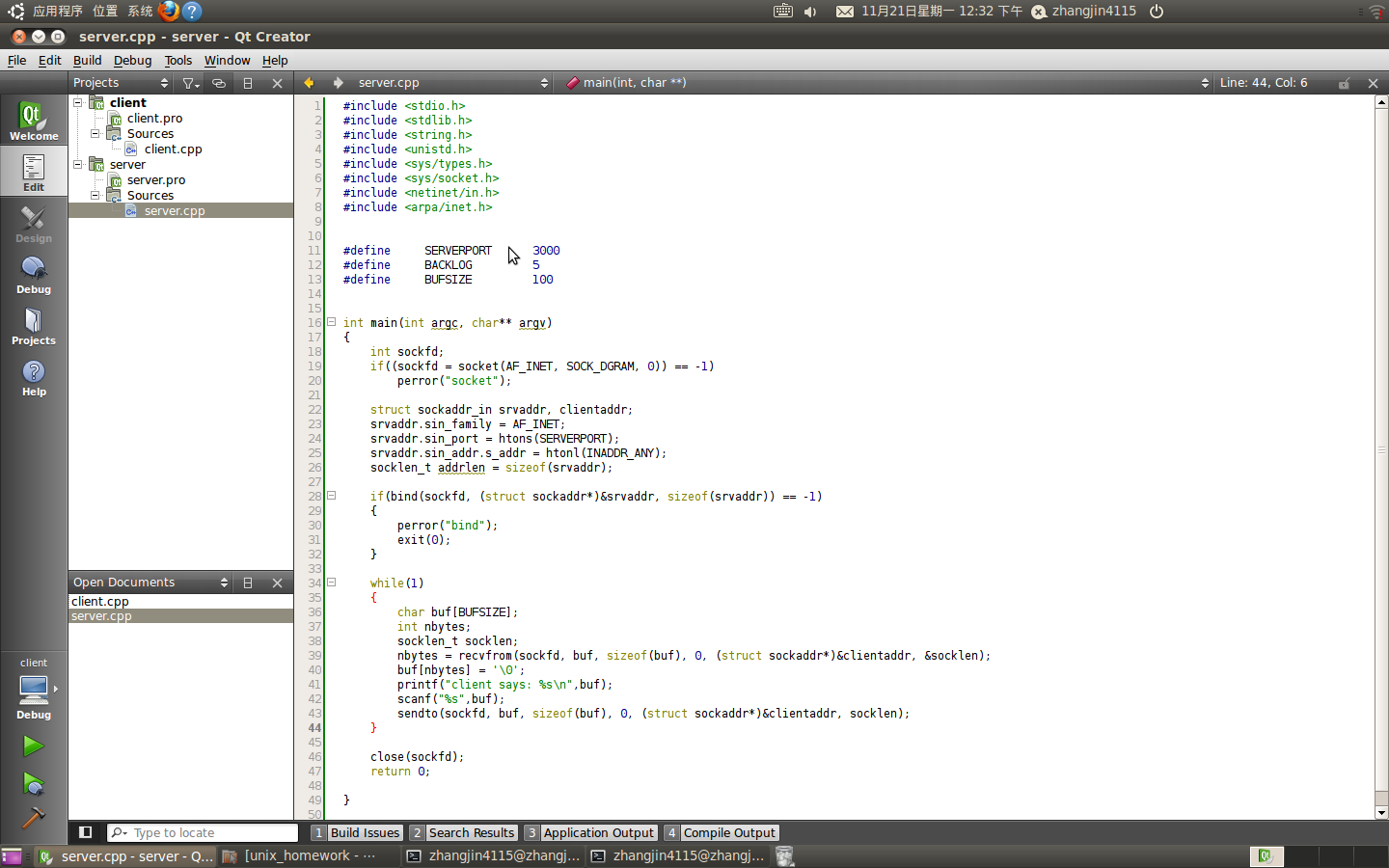Open the Ubuntu help launcher icon
1389x868 pixels.
[x=192, y=11]
